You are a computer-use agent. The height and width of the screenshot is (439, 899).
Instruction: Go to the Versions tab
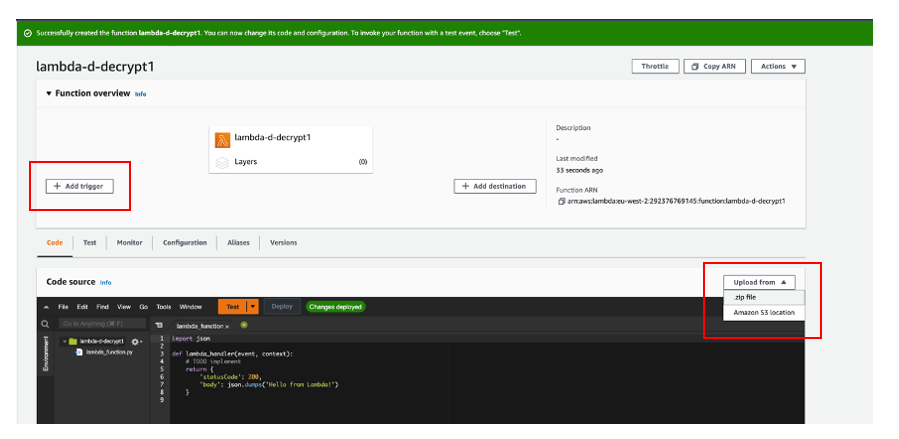click(283, 243)
